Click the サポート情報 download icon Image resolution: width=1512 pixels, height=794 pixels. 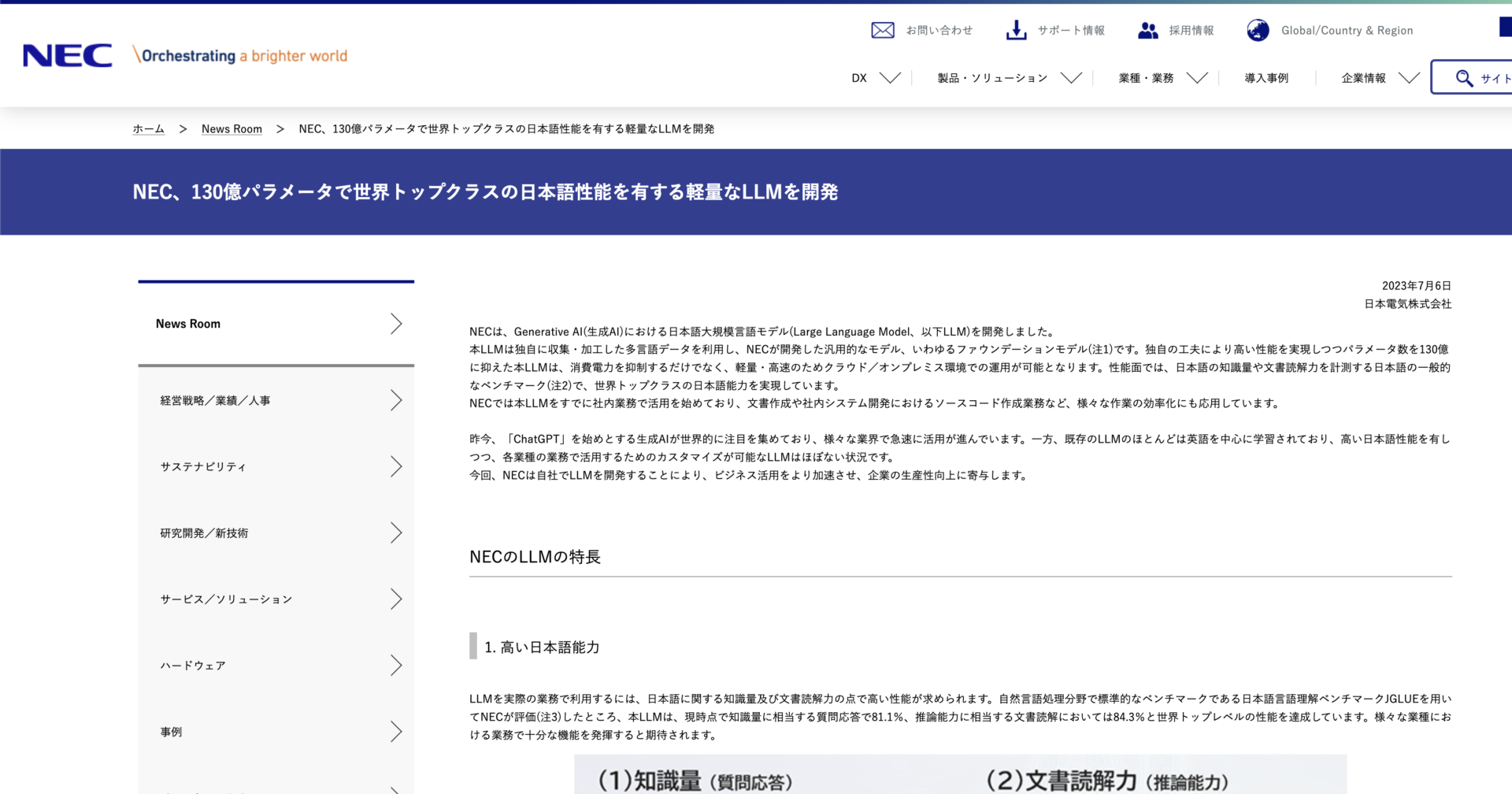coord(1015,30)
